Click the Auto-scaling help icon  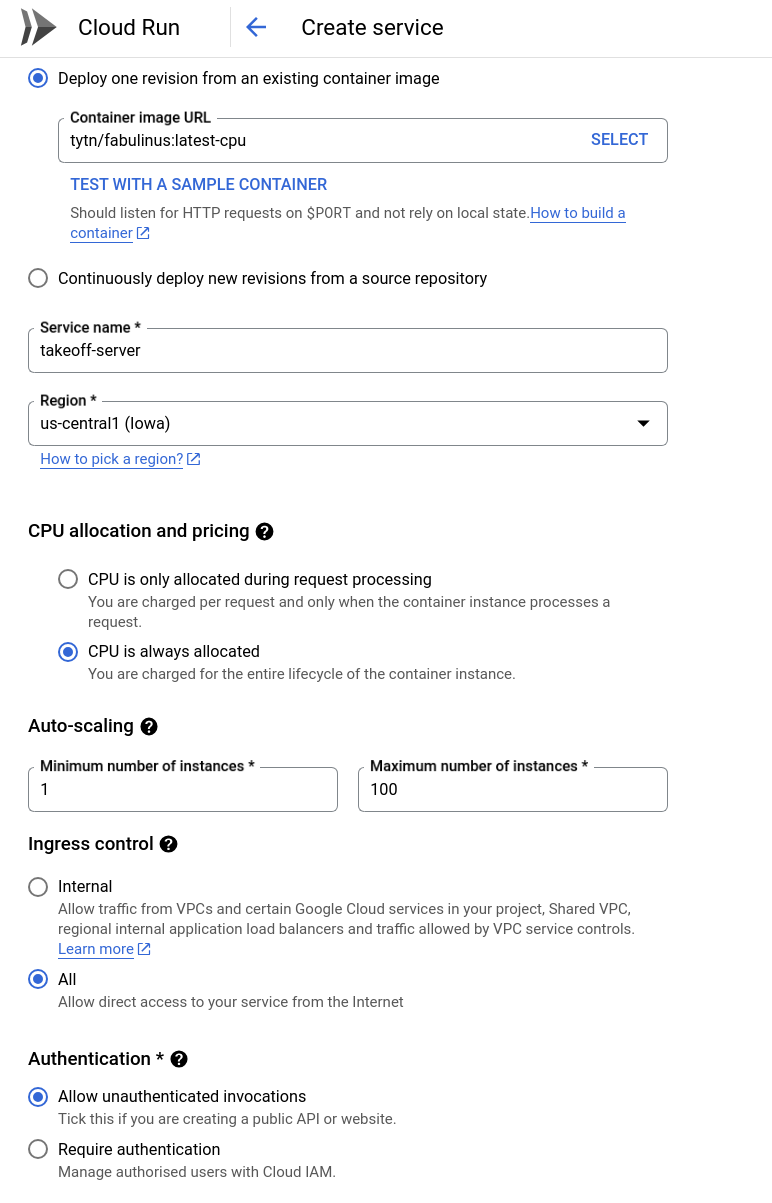(148, 726)
